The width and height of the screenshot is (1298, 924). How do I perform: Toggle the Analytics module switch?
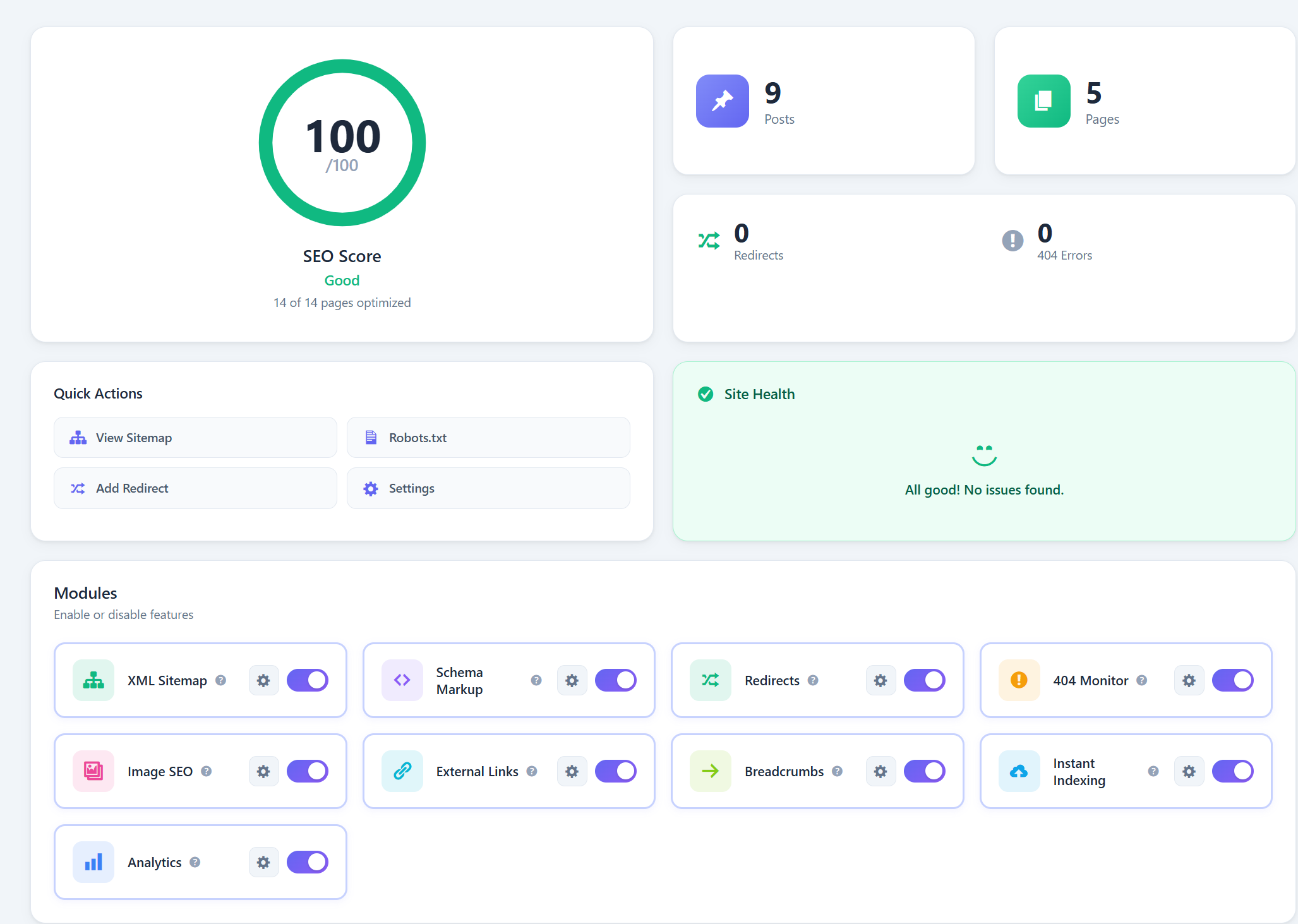[308, 862]
